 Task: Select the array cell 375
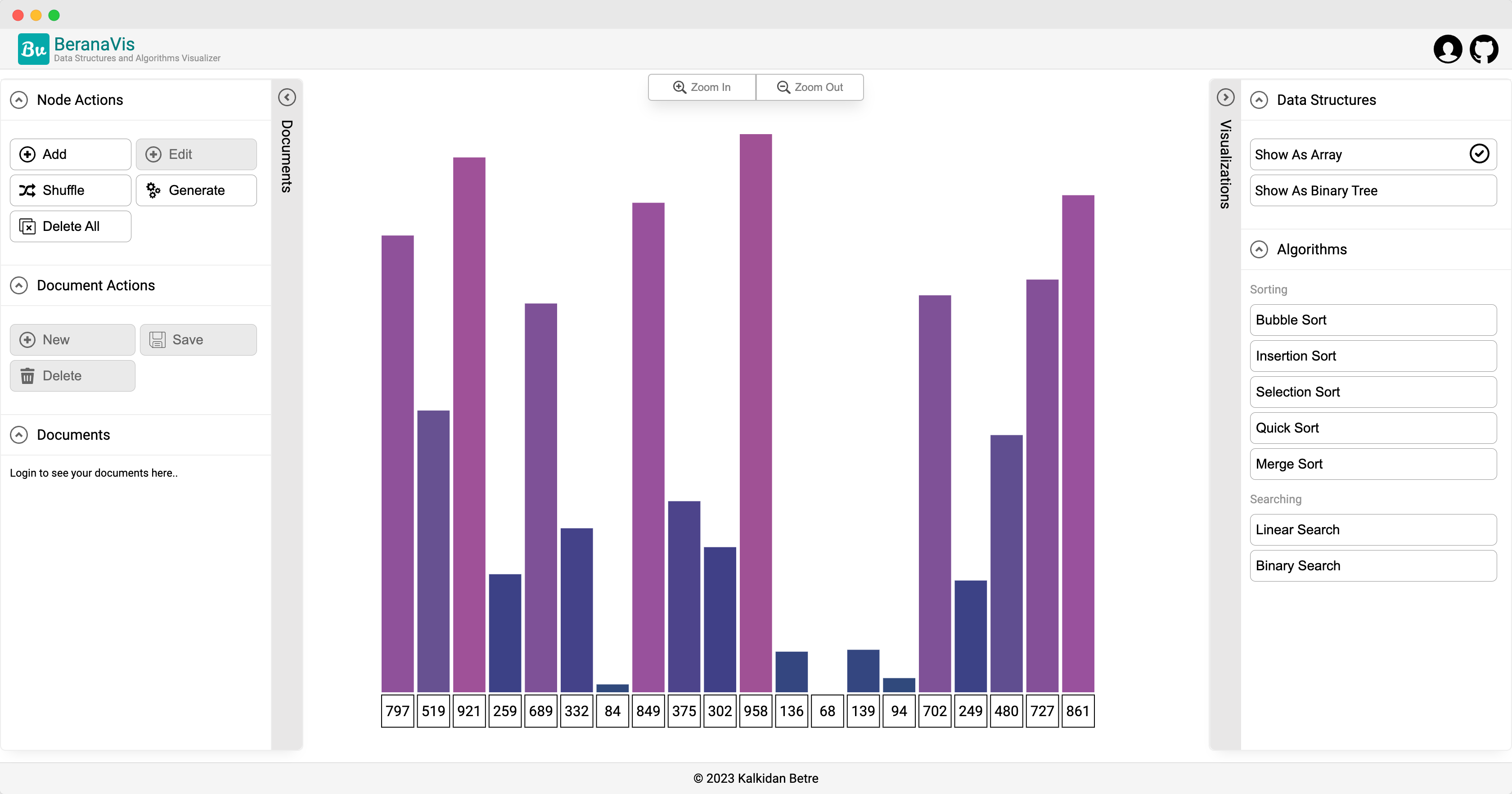(684, 711)
